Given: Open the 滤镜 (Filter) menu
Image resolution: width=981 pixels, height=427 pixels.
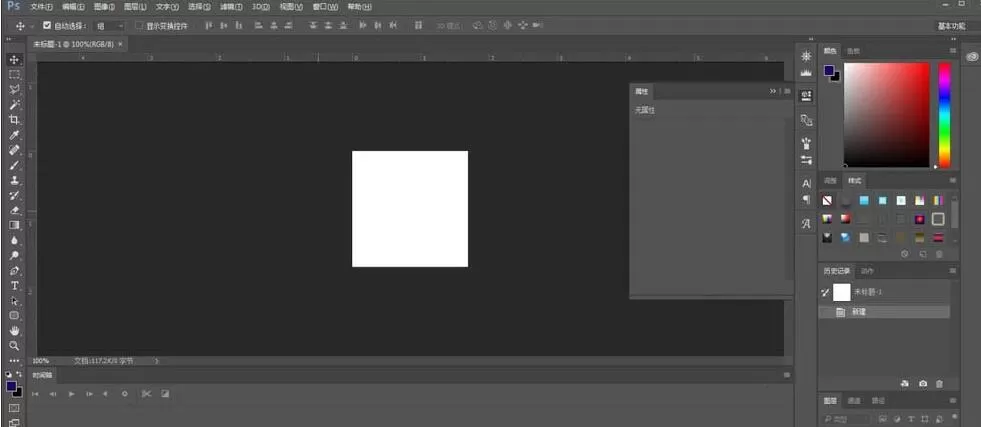Looking at the screenshot, I should pyautogui.click(x=231, y=7).
